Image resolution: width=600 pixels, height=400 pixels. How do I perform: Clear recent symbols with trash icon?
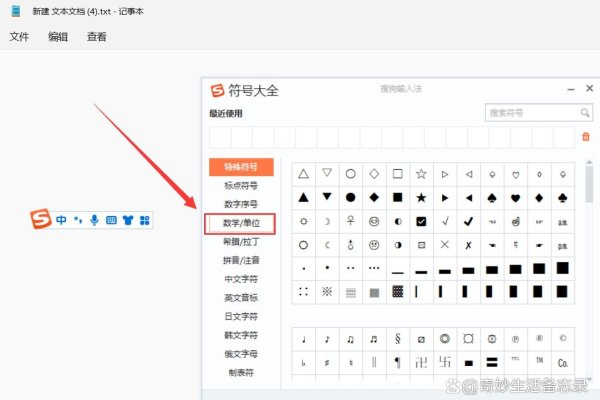click(x=586, y=137)
